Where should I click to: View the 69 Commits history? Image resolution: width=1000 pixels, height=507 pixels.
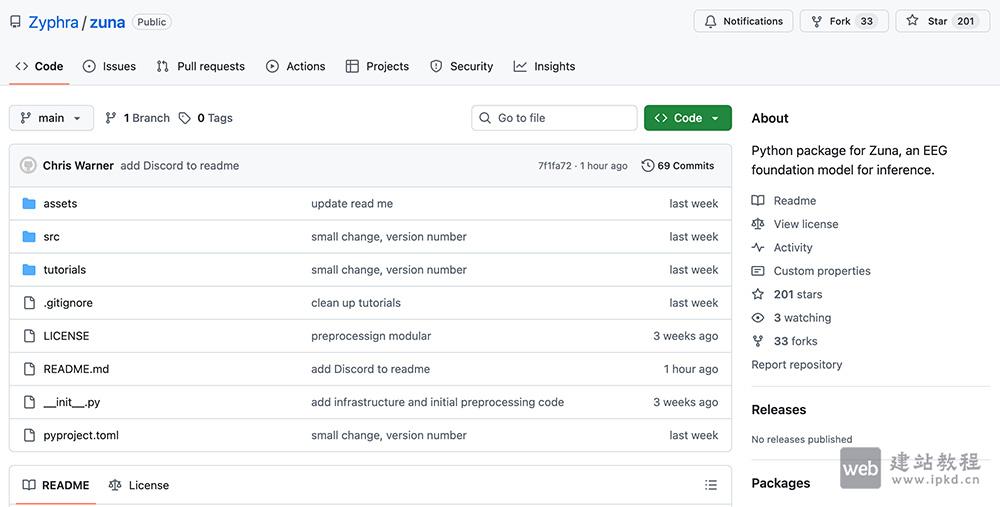678,165
